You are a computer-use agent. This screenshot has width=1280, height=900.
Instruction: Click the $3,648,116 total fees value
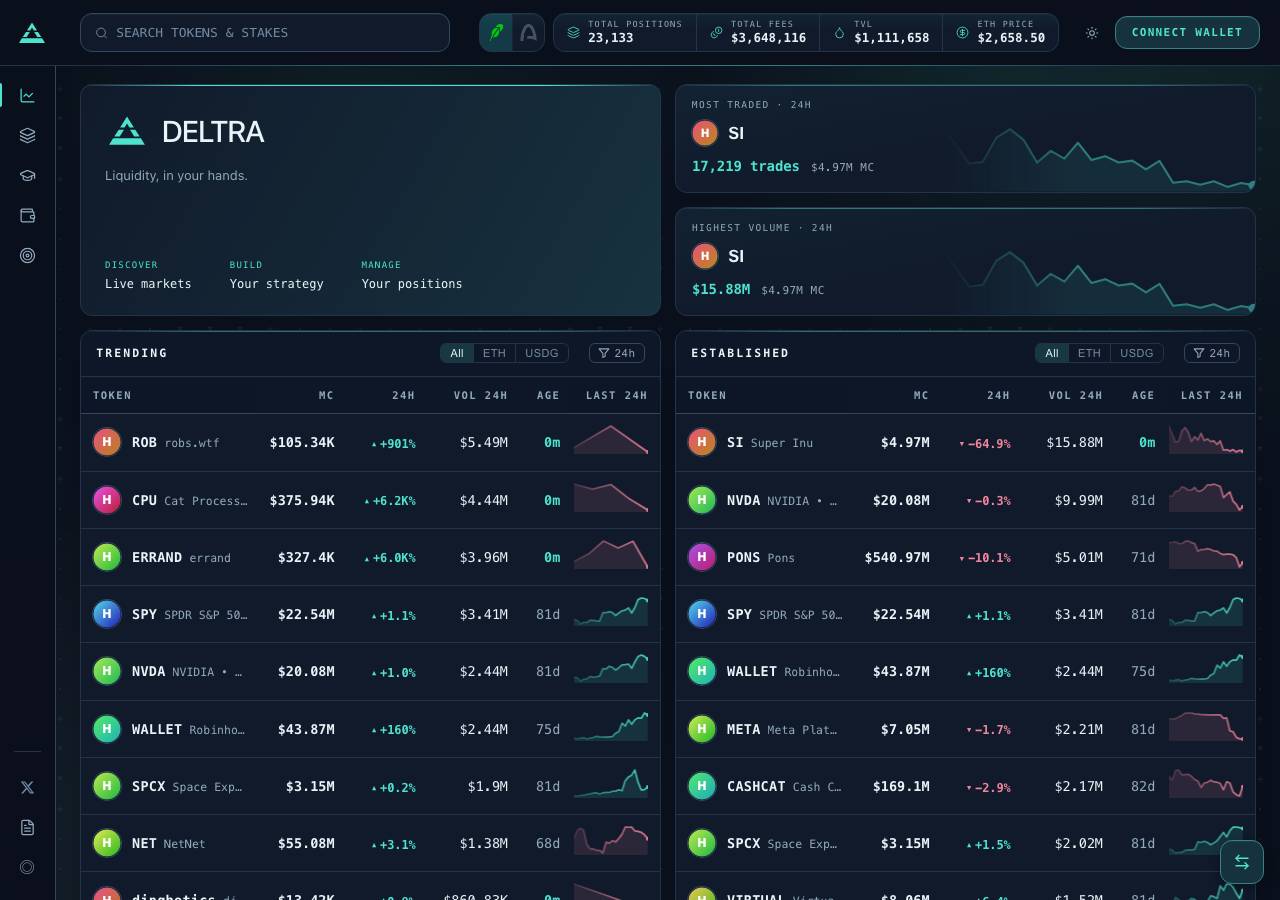pyautogui.click(x=768, y=39)
